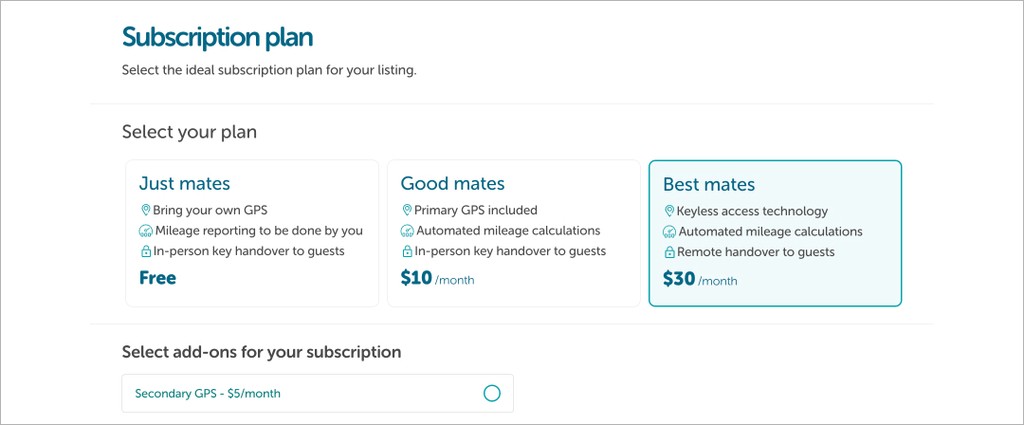Click the mileage gauge icon in Good mates
1024x425 pixels.
(x=407, y=231)
